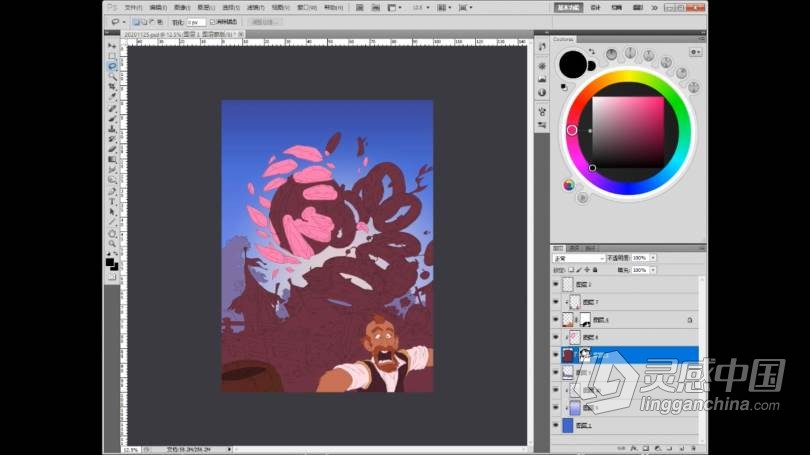Screen dimensions: 810x455
Task: Toggle visibility of the topmost layer
Action: click(556, 284)
